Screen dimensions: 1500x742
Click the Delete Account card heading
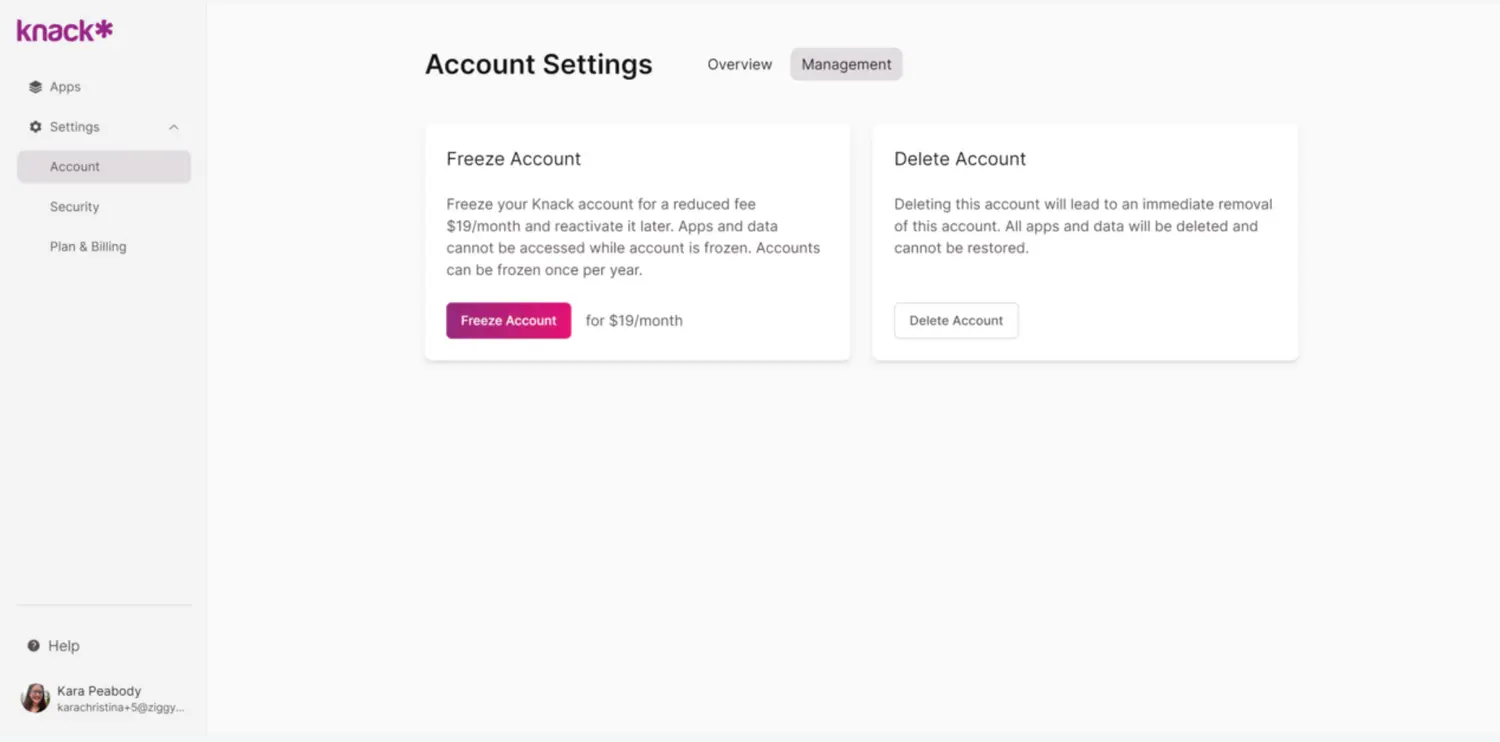point(959,158)
